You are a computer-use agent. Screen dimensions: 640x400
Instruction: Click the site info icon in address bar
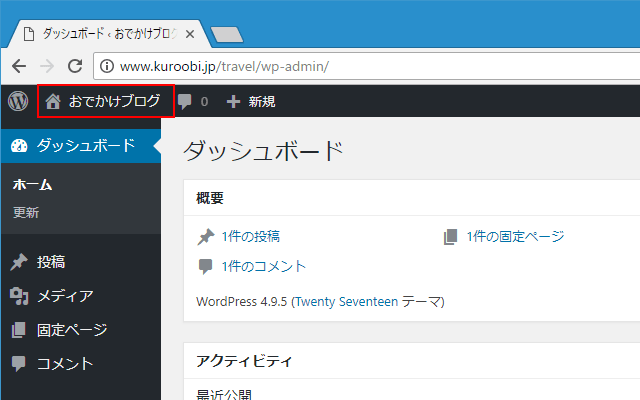pyautogui.click(x=107, y=66)
